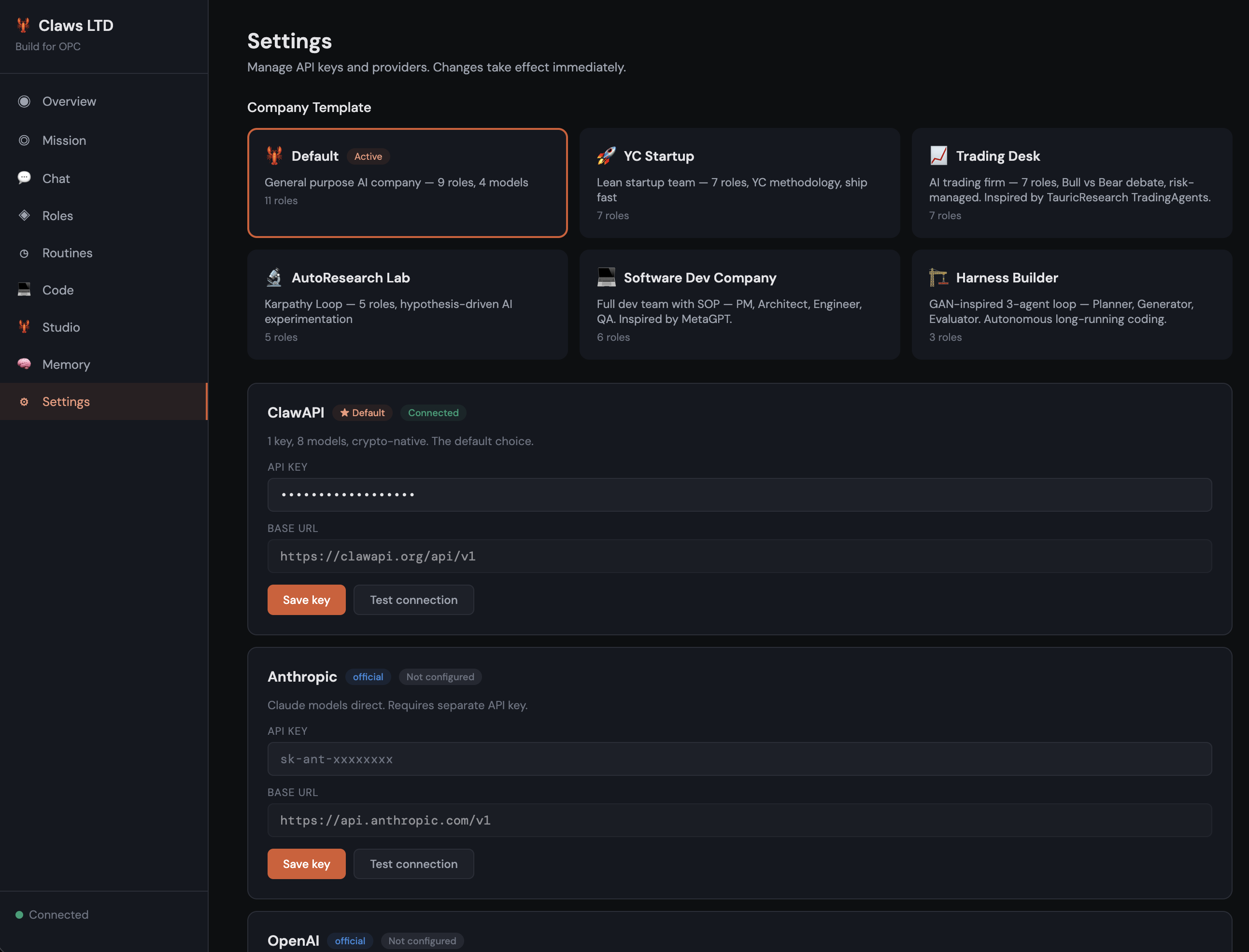Switch to Chat in the sidebar
The height and width of the screenshot is (952, 1249).
pyautogui.click(x=104, y=179)
